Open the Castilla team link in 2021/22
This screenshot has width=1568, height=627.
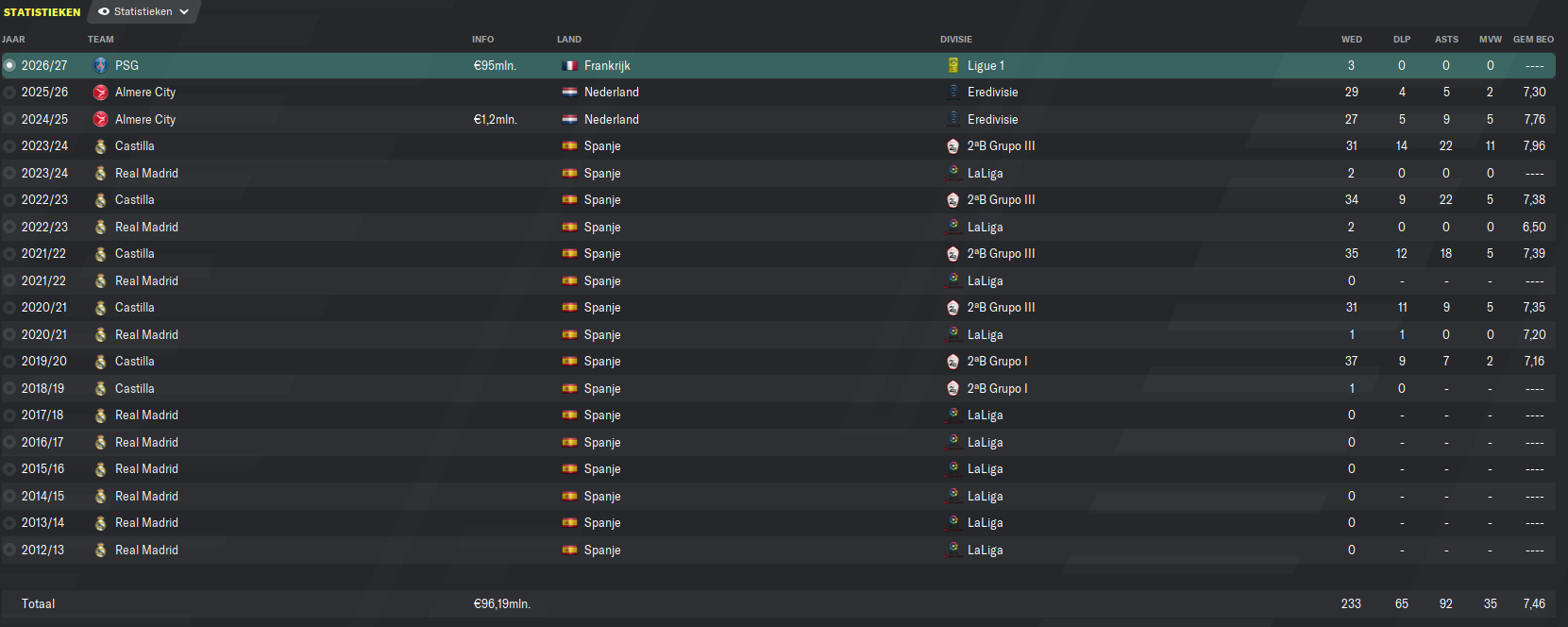(x=134, y=254)
